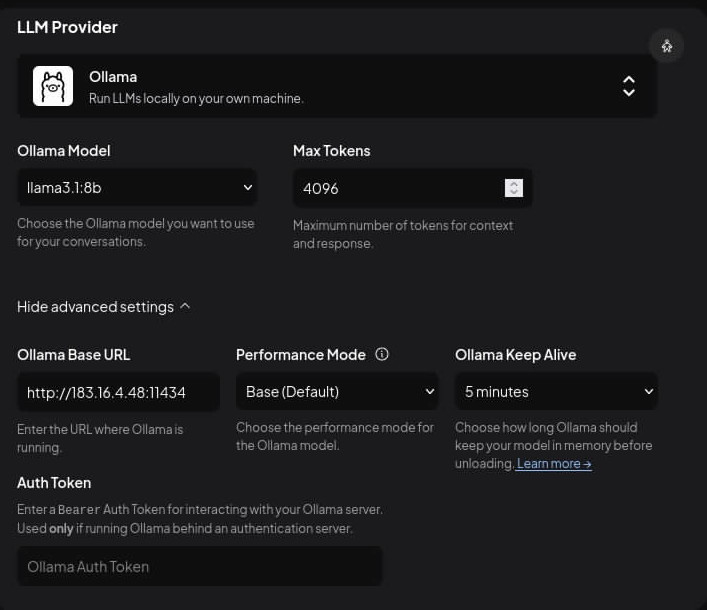Increase Max Tokens with the up stepper arrow
This screenshot has width=707, height=610.
coord(514,183)
